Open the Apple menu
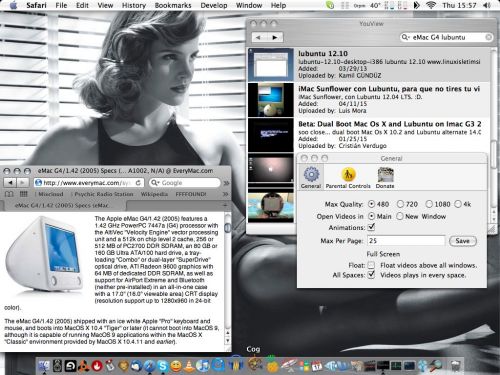Screen dimensions: 500x375 coord(13,5)
